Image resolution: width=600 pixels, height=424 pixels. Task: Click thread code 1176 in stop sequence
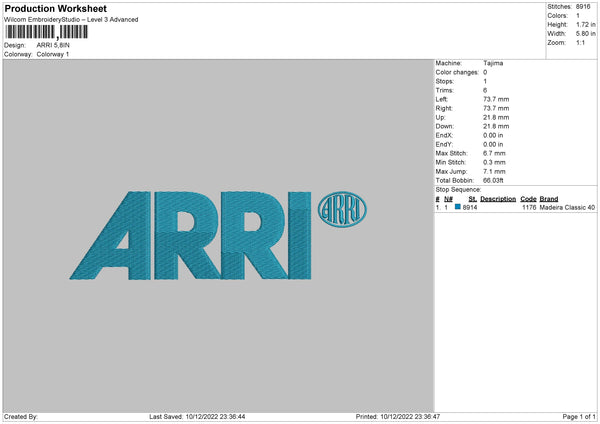(x=529, y=207)
